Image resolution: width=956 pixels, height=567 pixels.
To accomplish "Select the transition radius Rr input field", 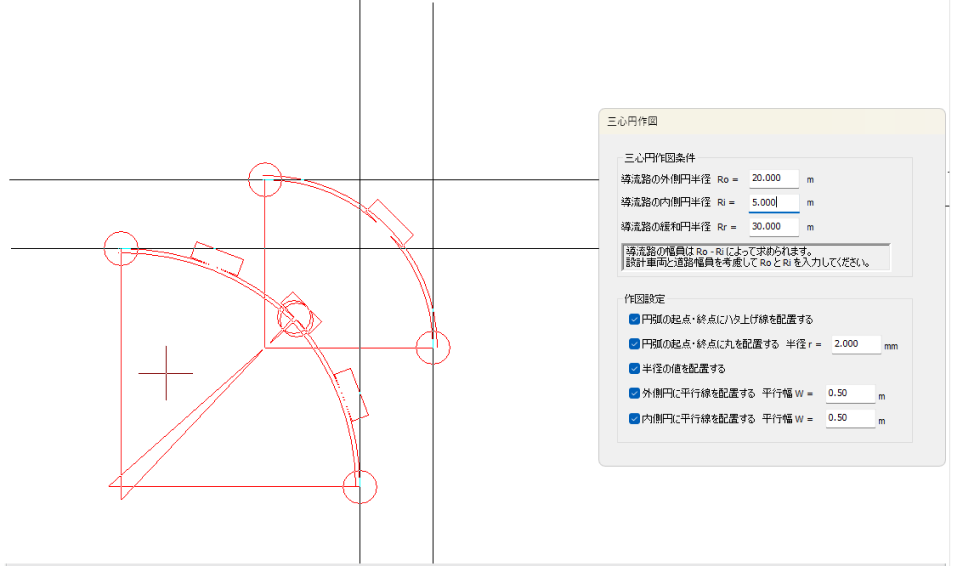I will pos(773,227).
